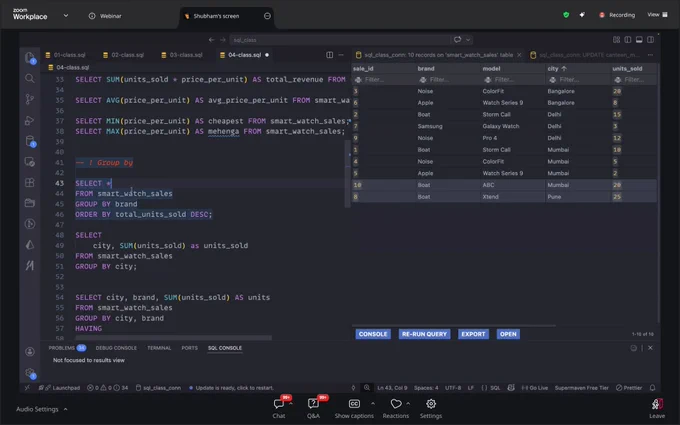Switch to the 03-class.sql tab
The width and height of the screenshot is (680, 425).
click(x=181, y=55)
